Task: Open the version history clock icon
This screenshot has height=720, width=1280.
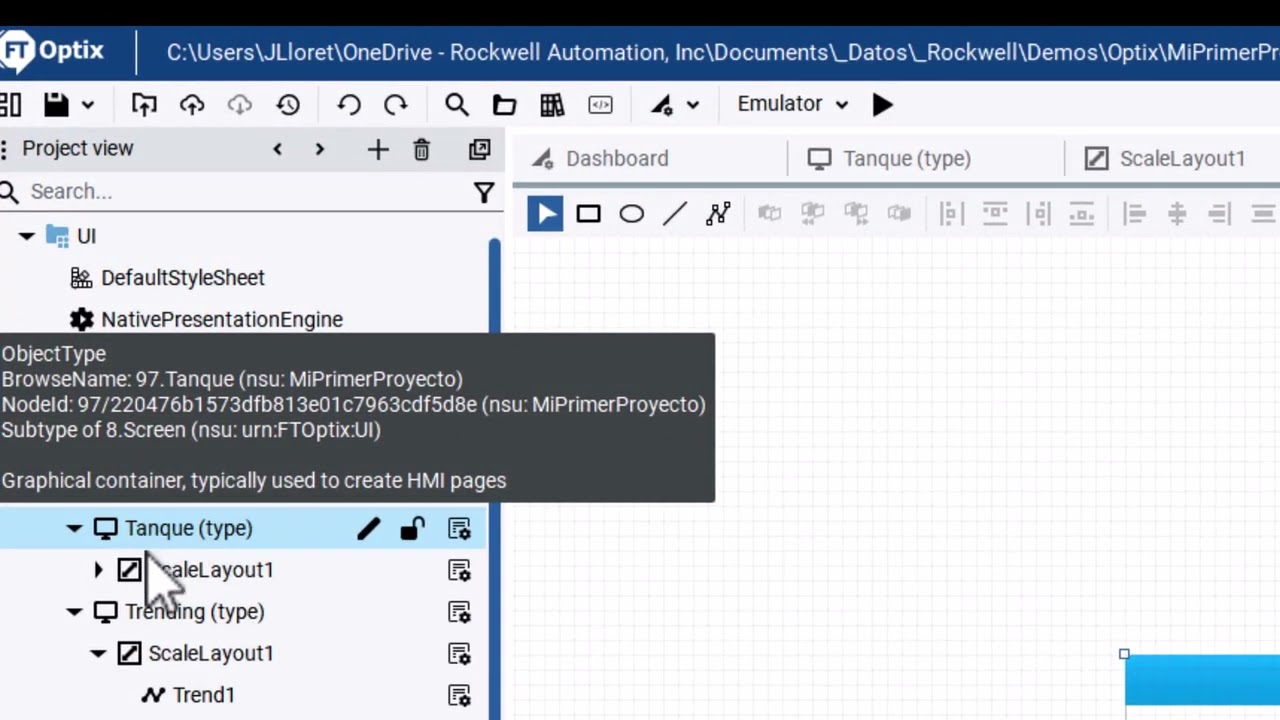Action: click(x=288, y=104)
